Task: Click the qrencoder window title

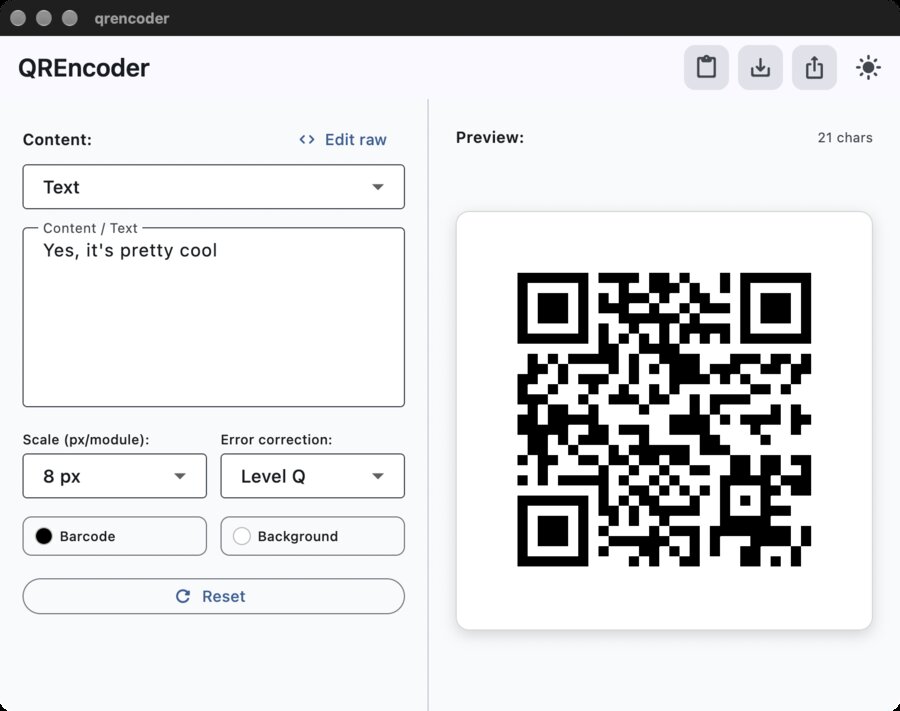Action: pyautogui.click(x=131, y=18)
